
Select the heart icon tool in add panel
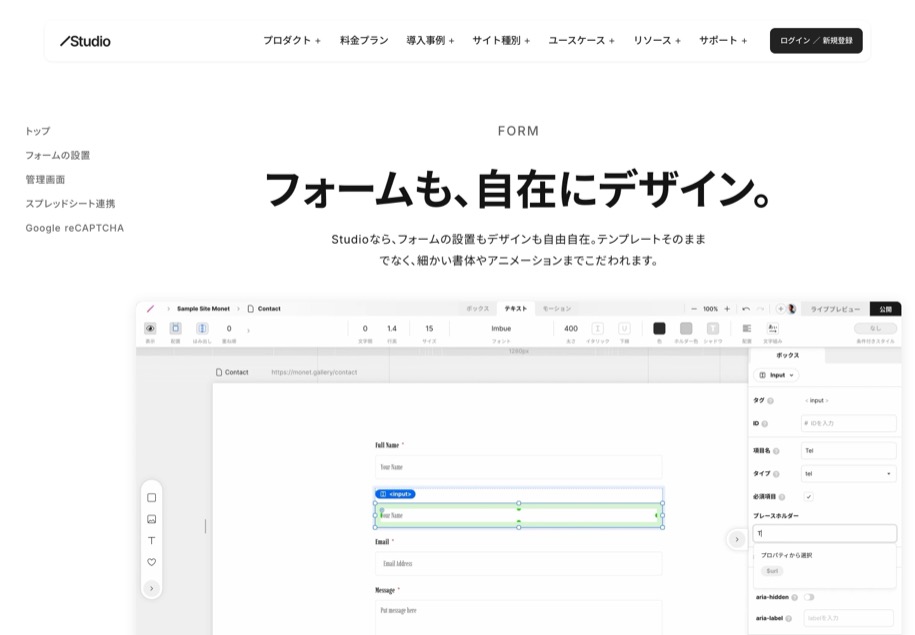click(x=152, y=562)
